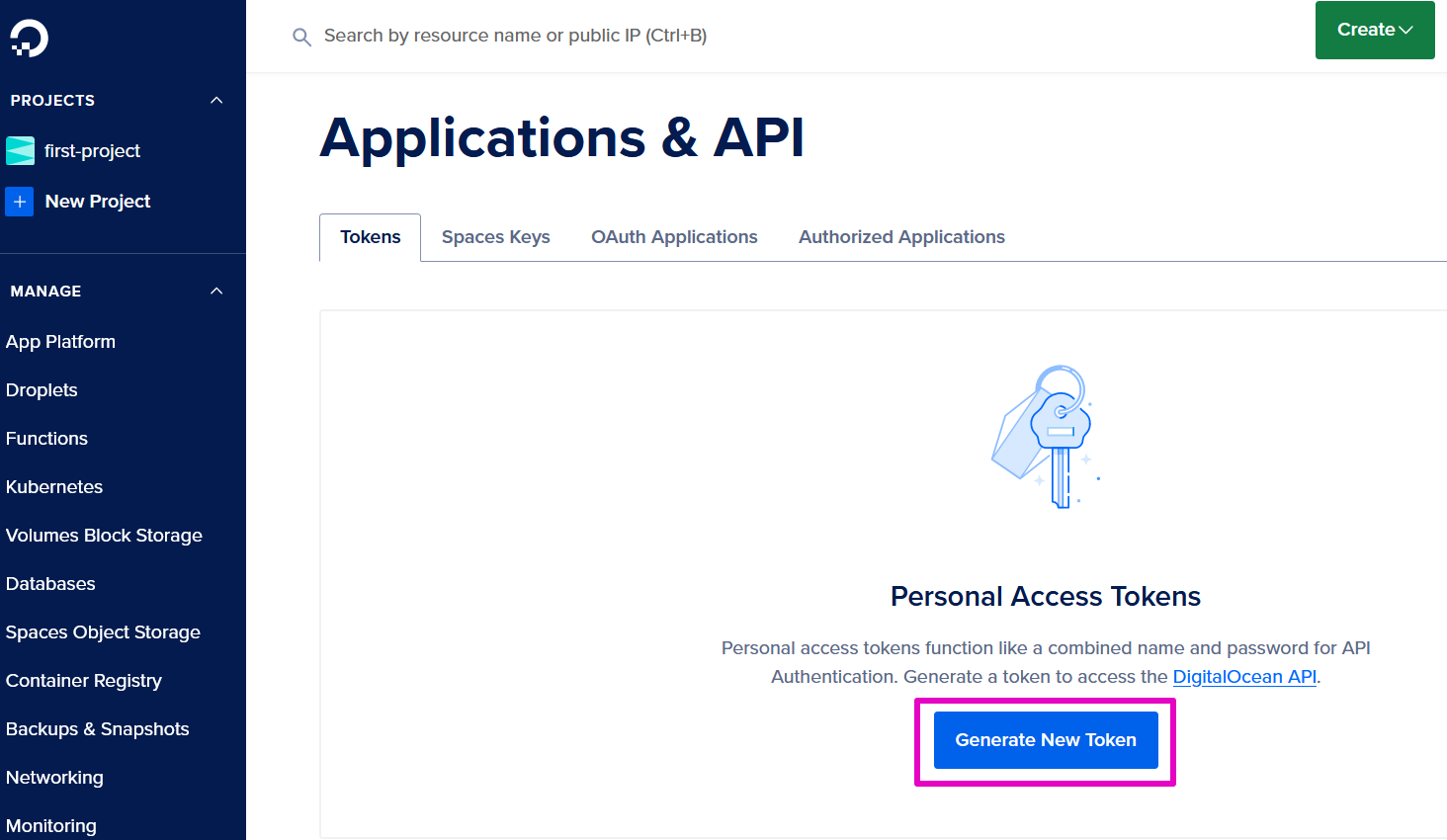Open Spaces Object Storage

click(103, 632)
